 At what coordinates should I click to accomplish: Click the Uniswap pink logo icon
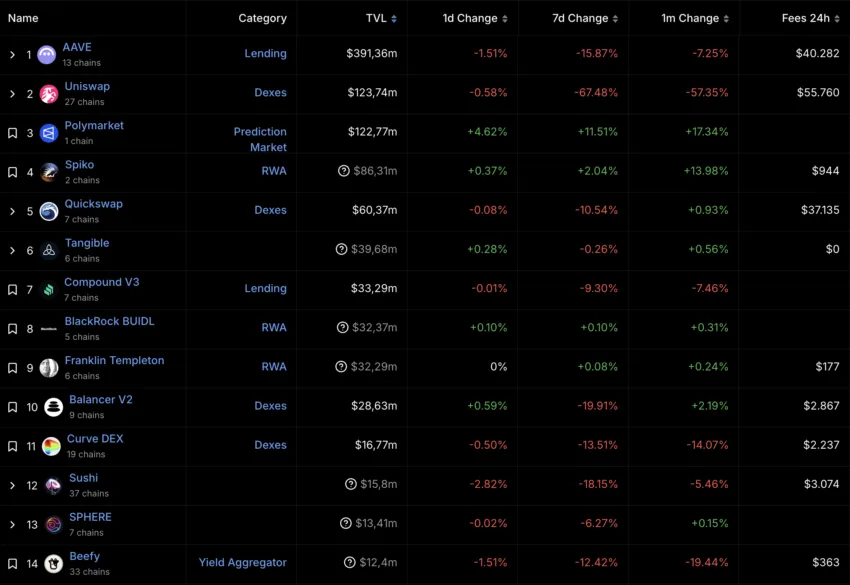(49, 94)
